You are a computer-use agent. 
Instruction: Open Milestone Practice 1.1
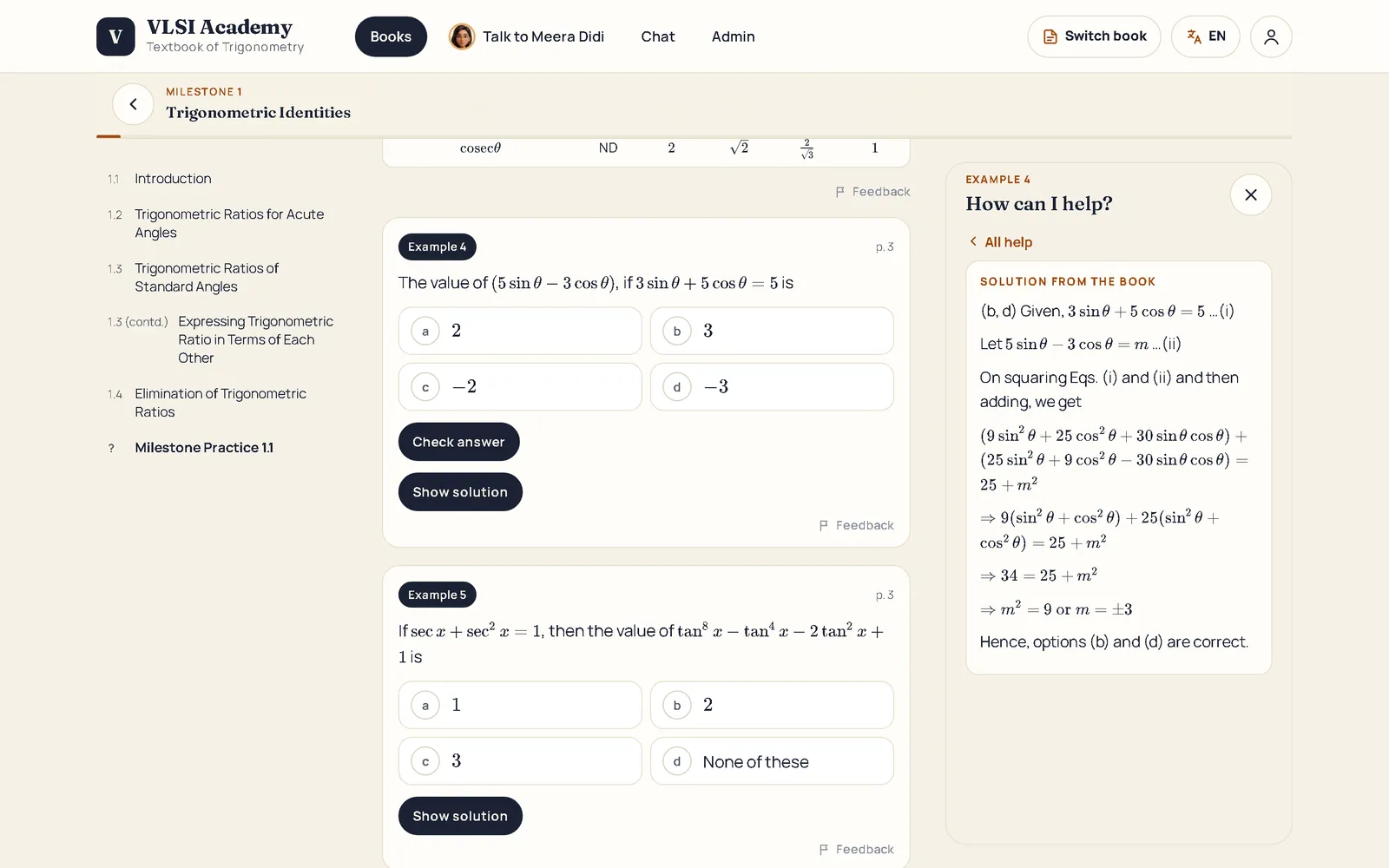[x=204, y=448]
